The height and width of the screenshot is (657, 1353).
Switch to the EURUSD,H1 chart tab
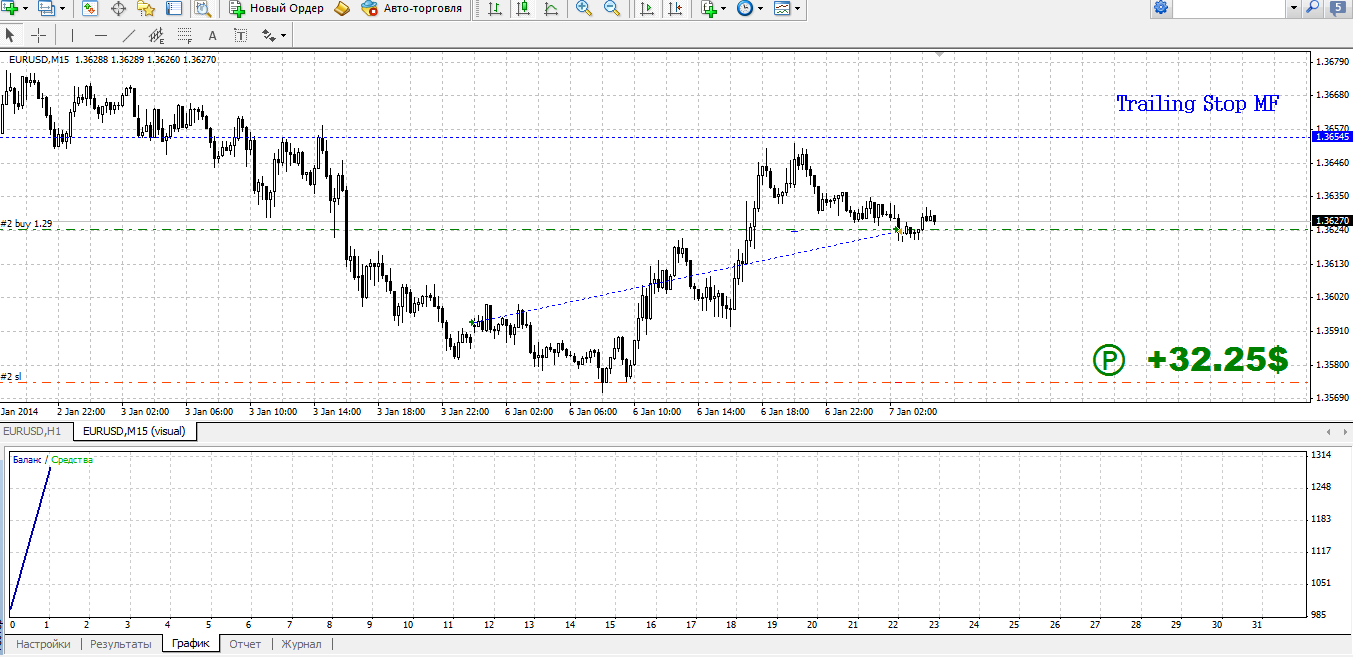(x=33, y=431)
